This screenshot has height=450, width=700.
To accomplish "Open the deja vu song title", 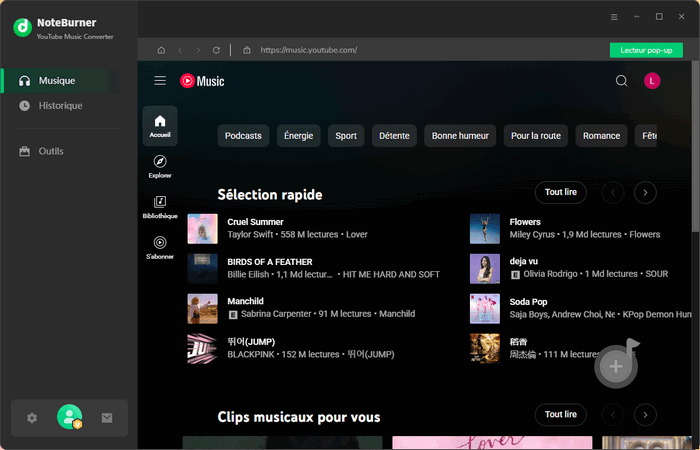I will (x=524, y=261).
